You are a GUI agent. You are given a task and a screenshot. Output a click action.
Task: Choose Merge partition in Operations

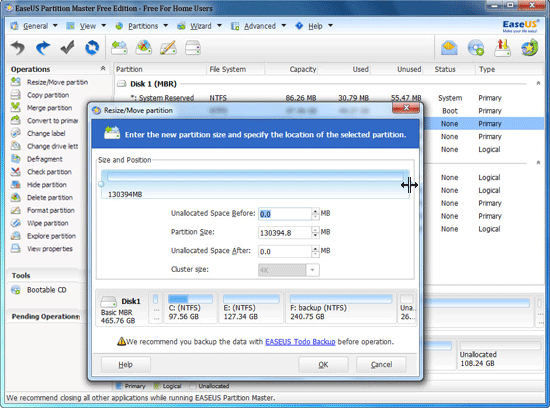[x=41, y=108]
